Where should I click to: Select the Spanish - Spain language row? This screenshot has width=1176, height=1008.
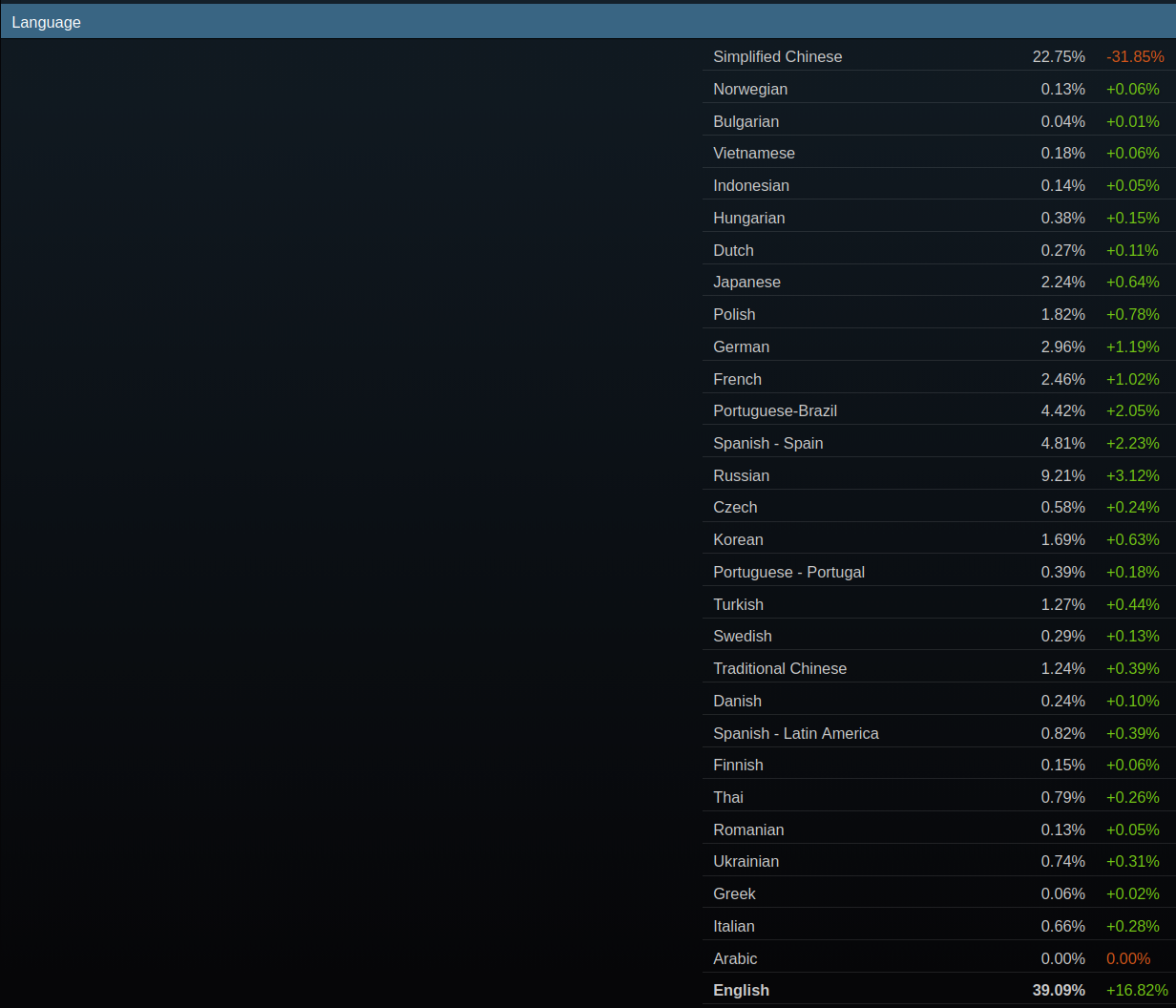[x=939, y=443]
